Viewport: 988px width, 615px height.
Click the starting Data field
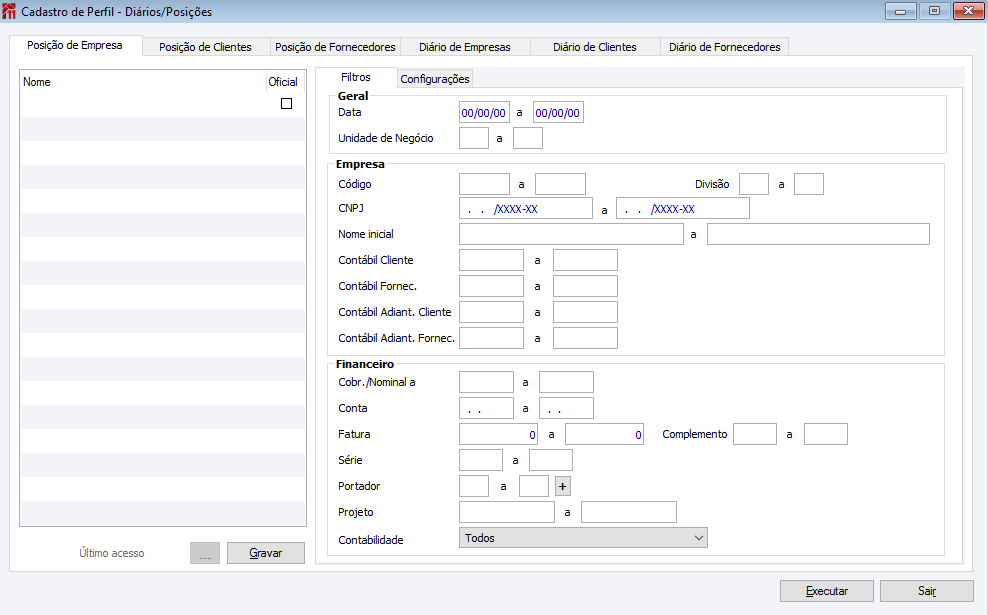coord(484,112)
